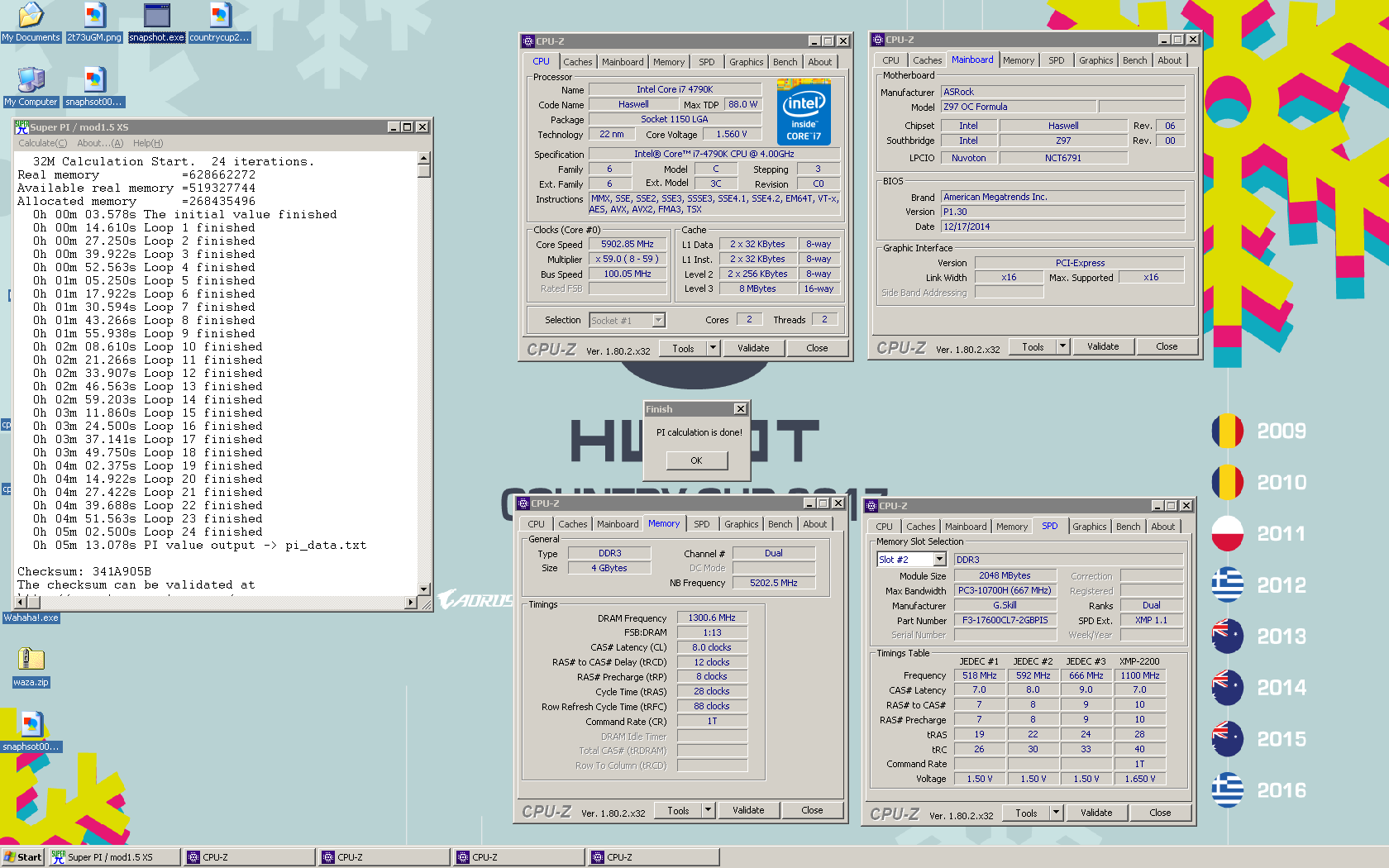
Task: Click Super PI horizontal scrollbar left arrow
Action: click(21, 603)
